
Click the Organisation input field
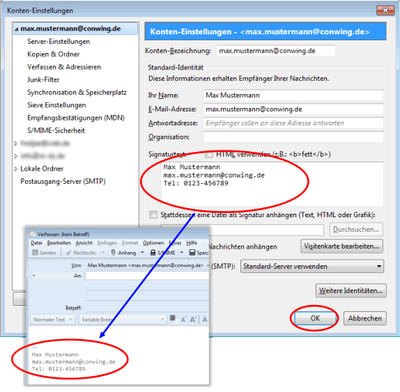[293, 137]
